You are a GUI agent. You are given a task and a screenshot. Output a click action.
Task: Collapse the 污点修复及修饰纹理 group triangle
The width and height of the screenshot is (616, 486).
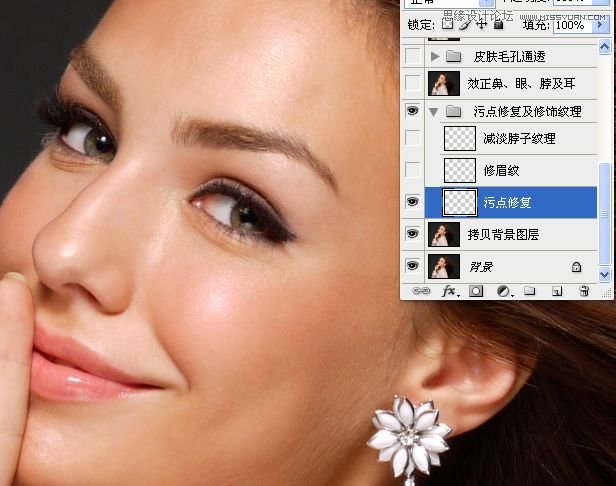pos(434,112)
